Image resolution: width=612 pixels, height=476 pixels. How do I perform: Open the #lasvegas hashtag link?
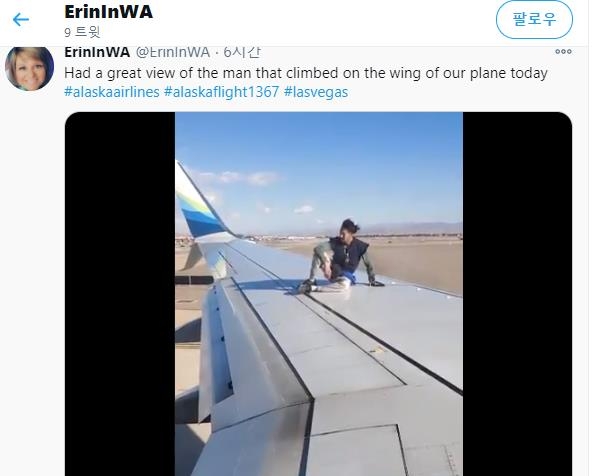pos(316,92)
